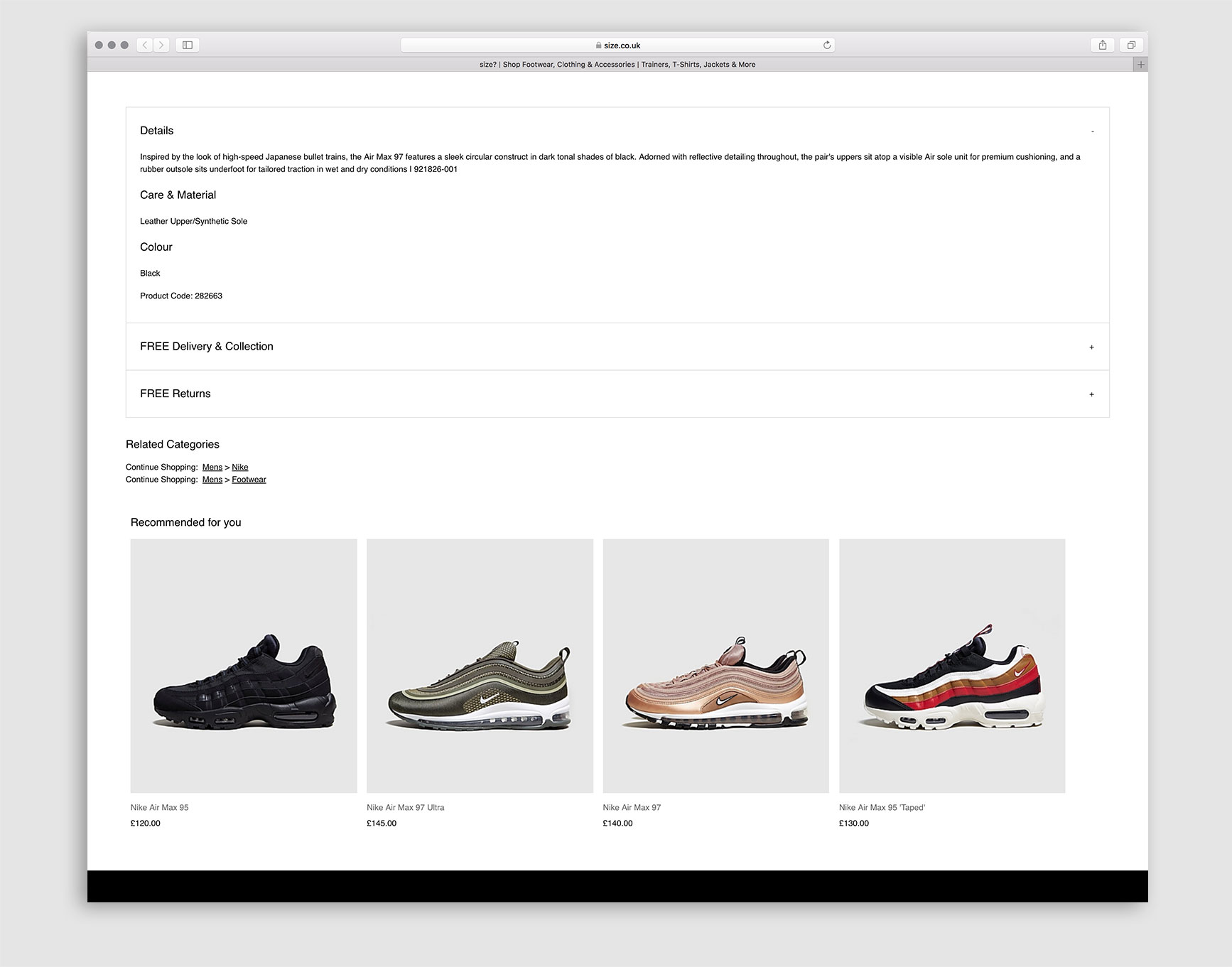The image size is (1232, 967).
Task: Reload the page with the refresh icon
Action: pos(827,45)
